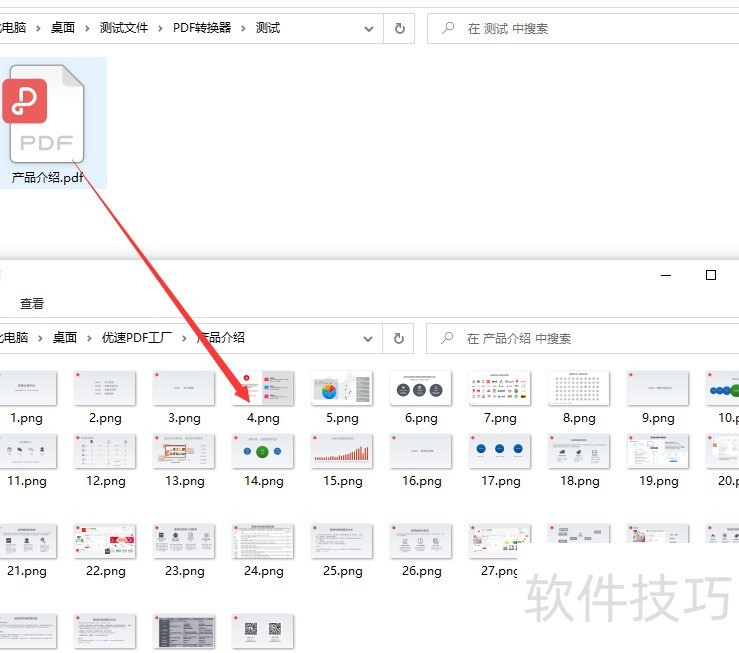This screenshot has width=739, height=653.
Task: Select thumbnail 7.png with logos
Action: (500, 388)
